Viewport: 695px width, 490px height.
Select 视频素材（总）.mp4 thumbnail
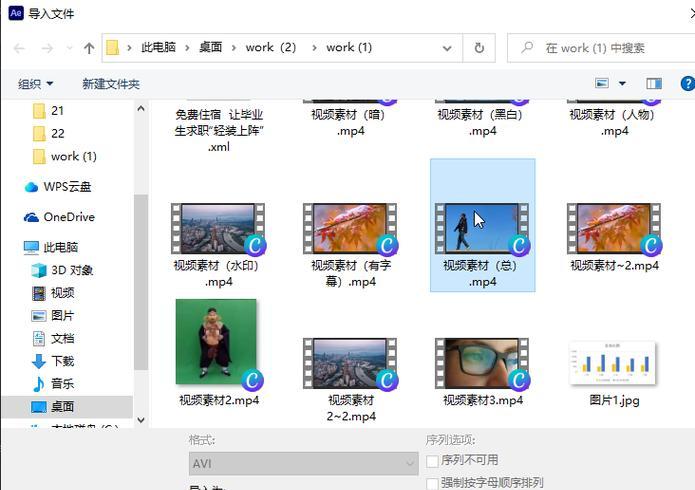[482, 228]
